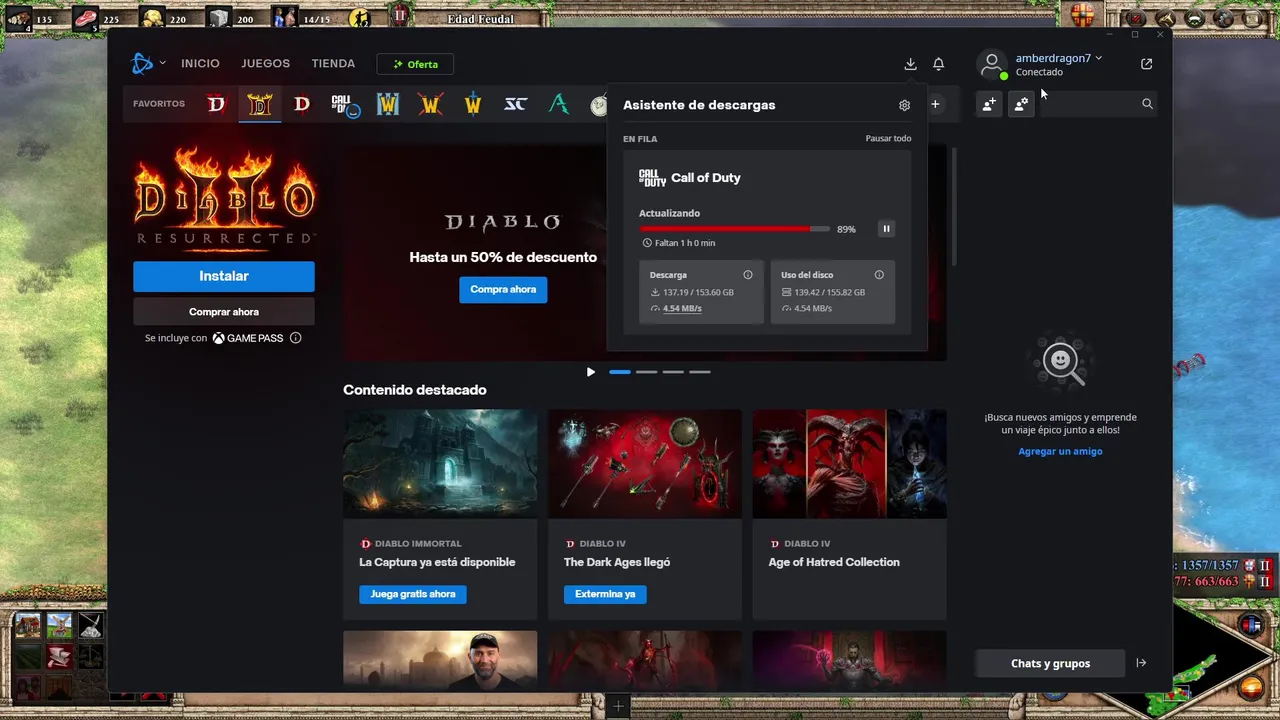Viewport: 1280px width, 720px height.
Task: Click Compra ahora on Diablo banner
Action: (503, 289)
